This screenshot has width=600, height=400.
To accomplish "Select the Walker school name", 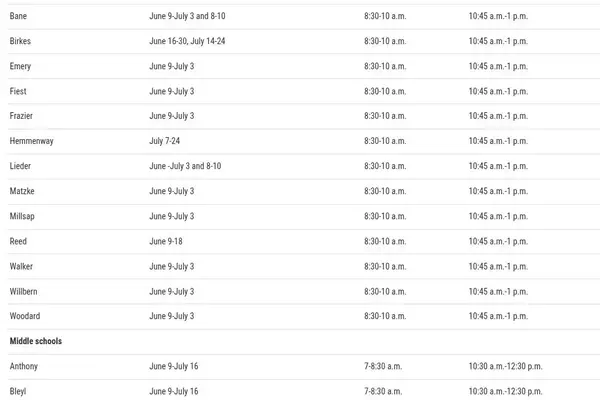I will [21, 266].
